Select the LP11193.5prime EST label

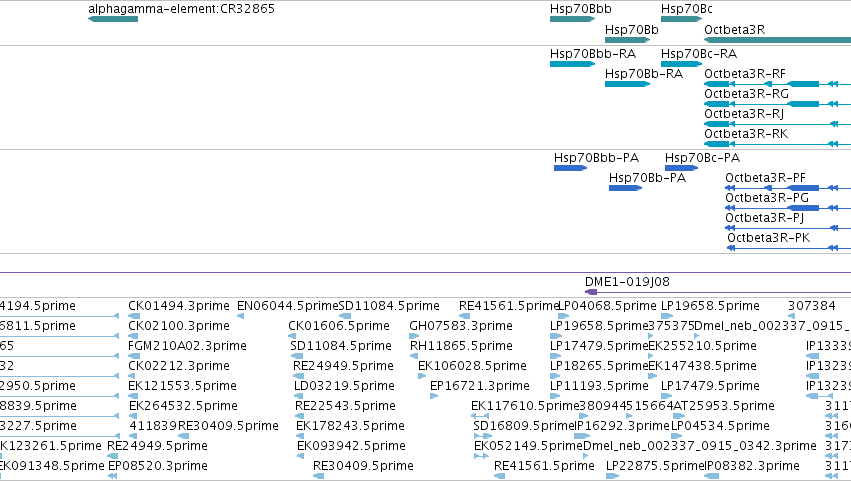[x=599, y=386]
